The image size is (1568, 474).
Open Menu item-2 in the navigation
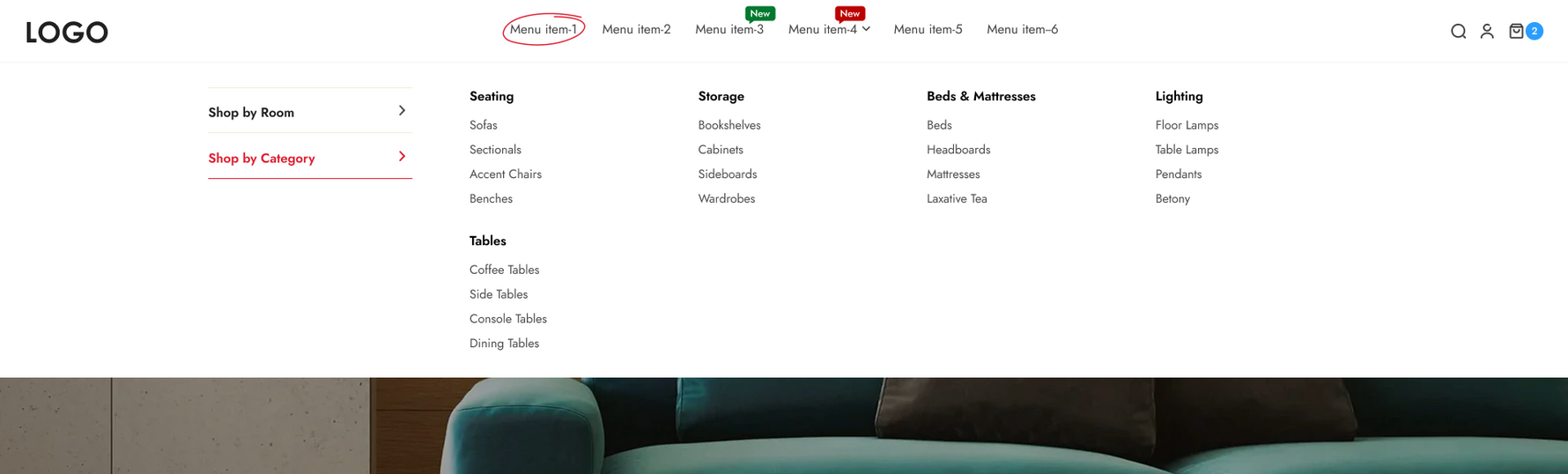point(636,29)
